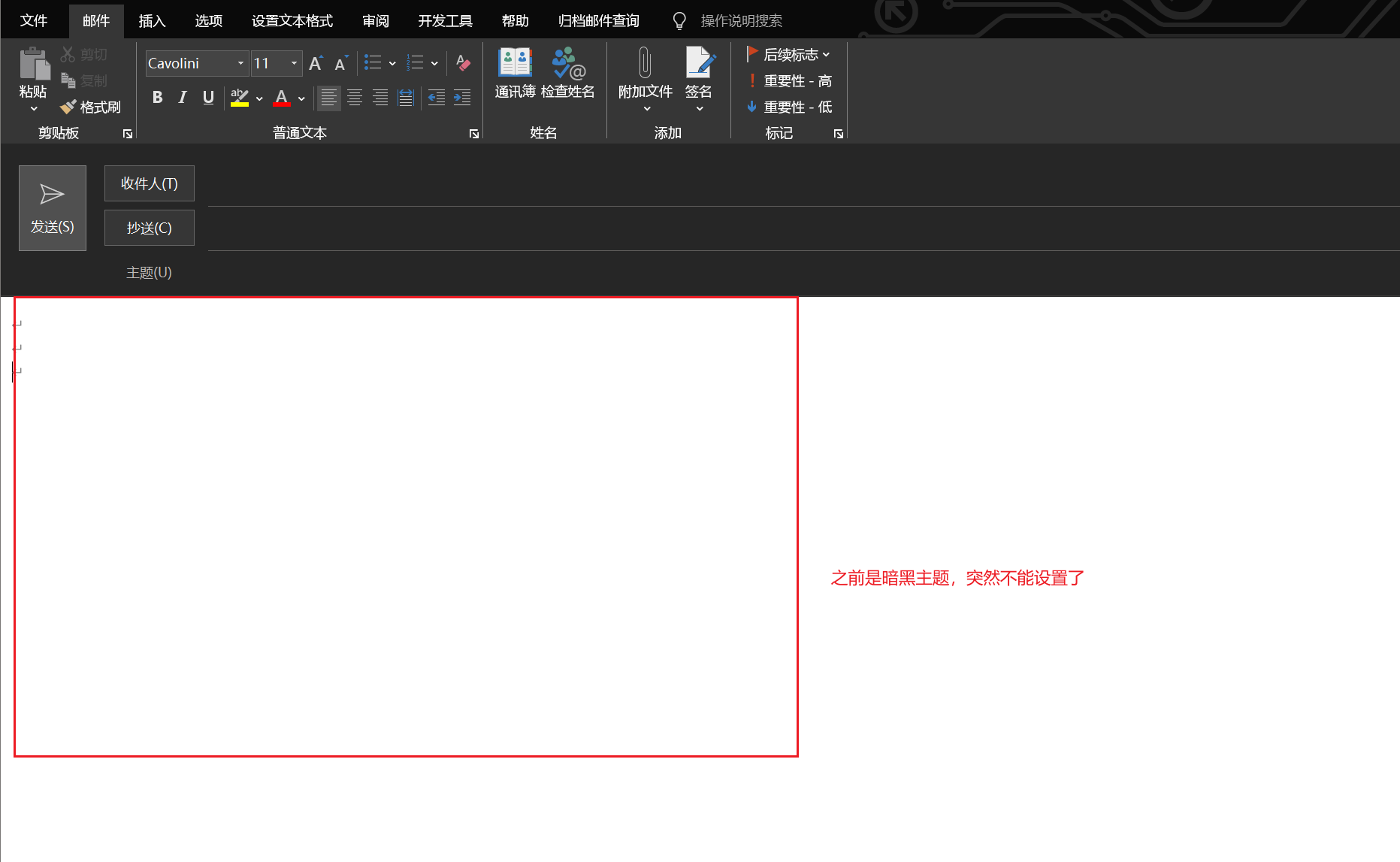Expand bullet list style dropdown arrow

392,64
